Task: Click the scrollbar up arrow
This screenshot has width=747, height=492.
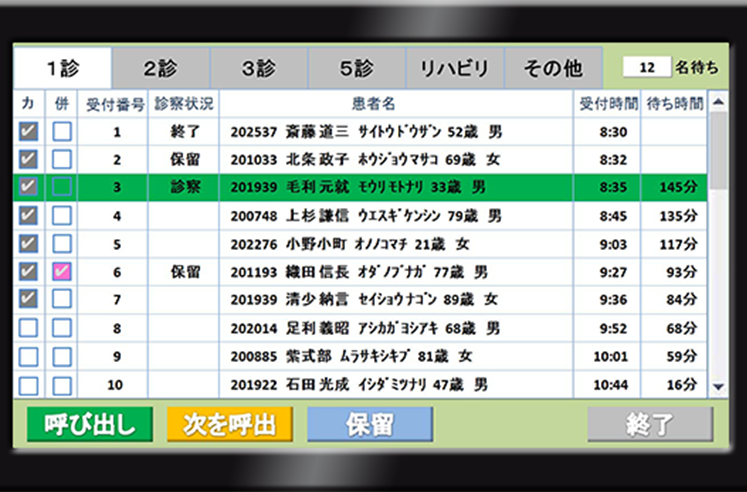Action: (718, 101)
